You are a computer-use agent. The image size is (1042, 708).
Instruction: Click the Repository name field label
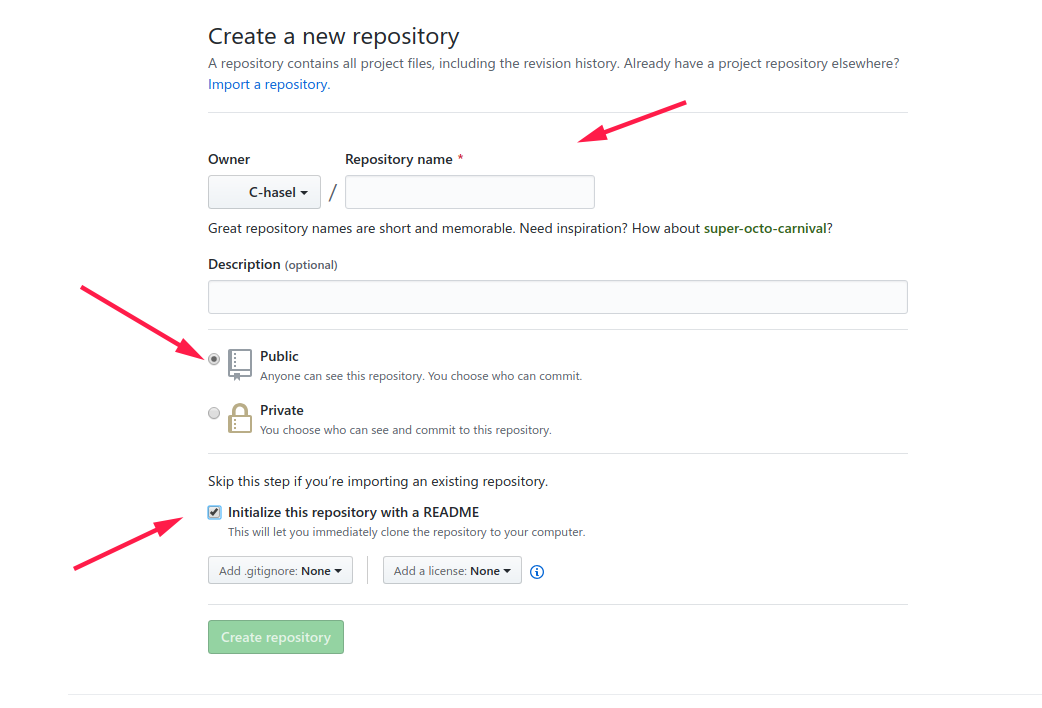399,159
